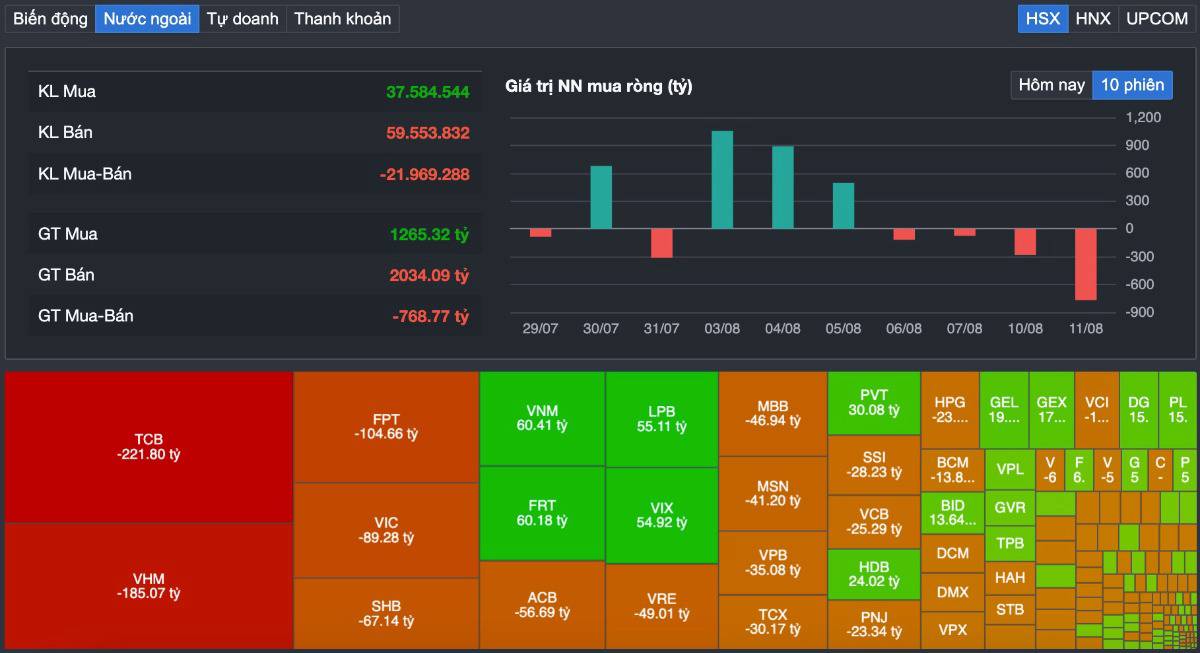Open the GEL treemap tile
The width and height of the screenshot is (1200, 653).
(x=1003, y=410)
